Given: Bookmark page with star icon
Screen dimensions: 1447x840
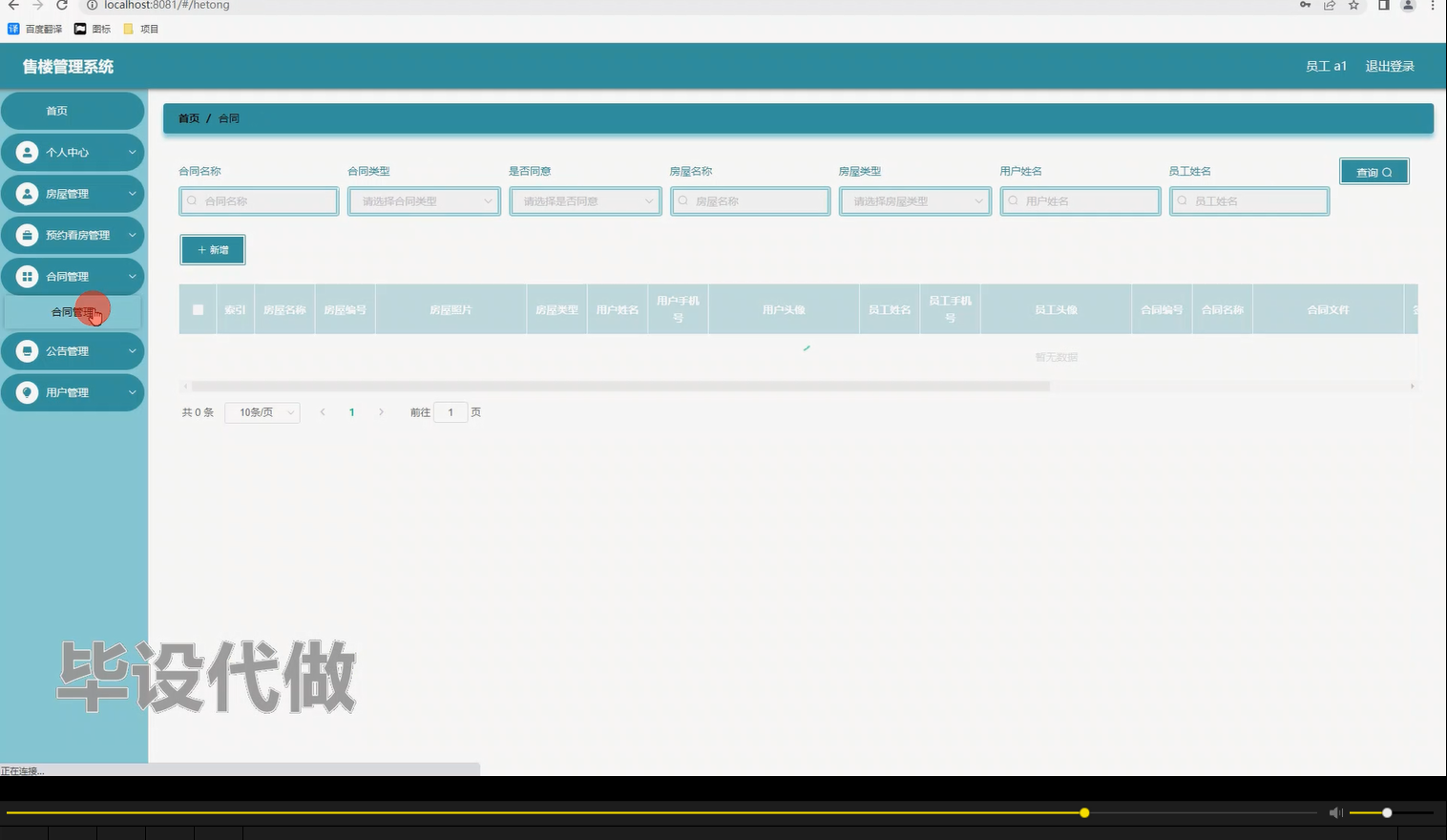Looking at the screenshot, I should tap(1353, 6).
